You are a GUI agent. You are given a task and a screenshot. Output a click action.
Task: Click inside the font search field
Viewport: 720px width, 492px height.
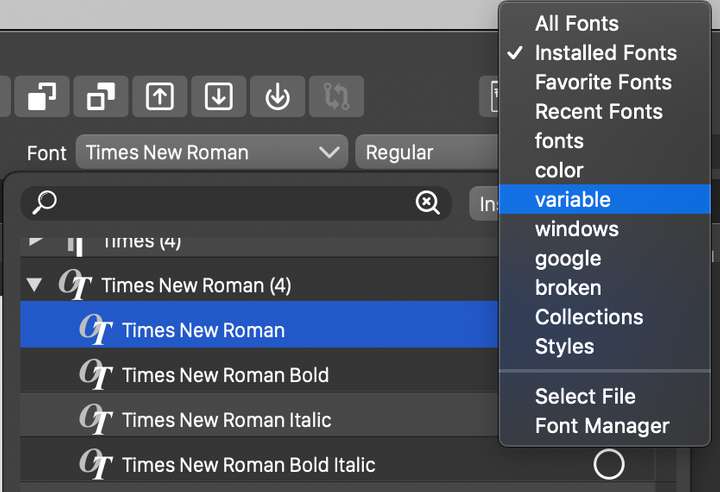[x=236, y=203]
